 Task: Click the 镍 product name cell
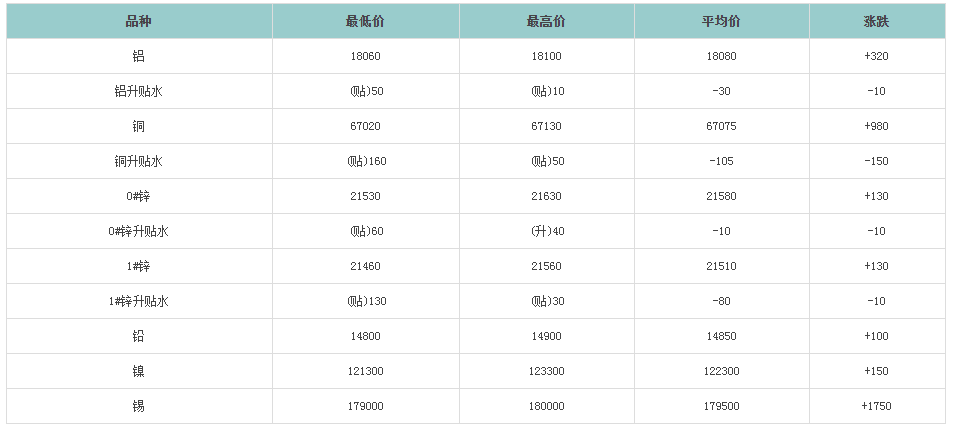point(139,371)
